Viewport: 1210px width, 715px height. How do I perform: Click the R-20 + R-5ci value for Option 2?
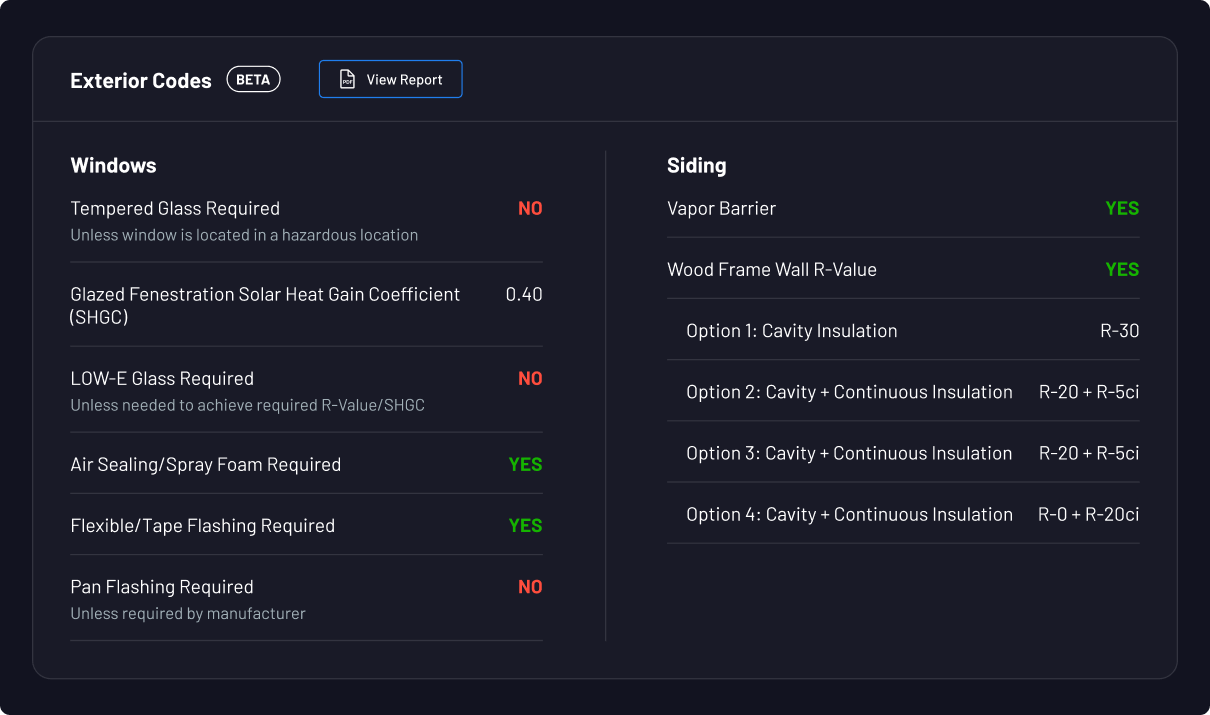pyautogui.click(x=1089, y=392)
